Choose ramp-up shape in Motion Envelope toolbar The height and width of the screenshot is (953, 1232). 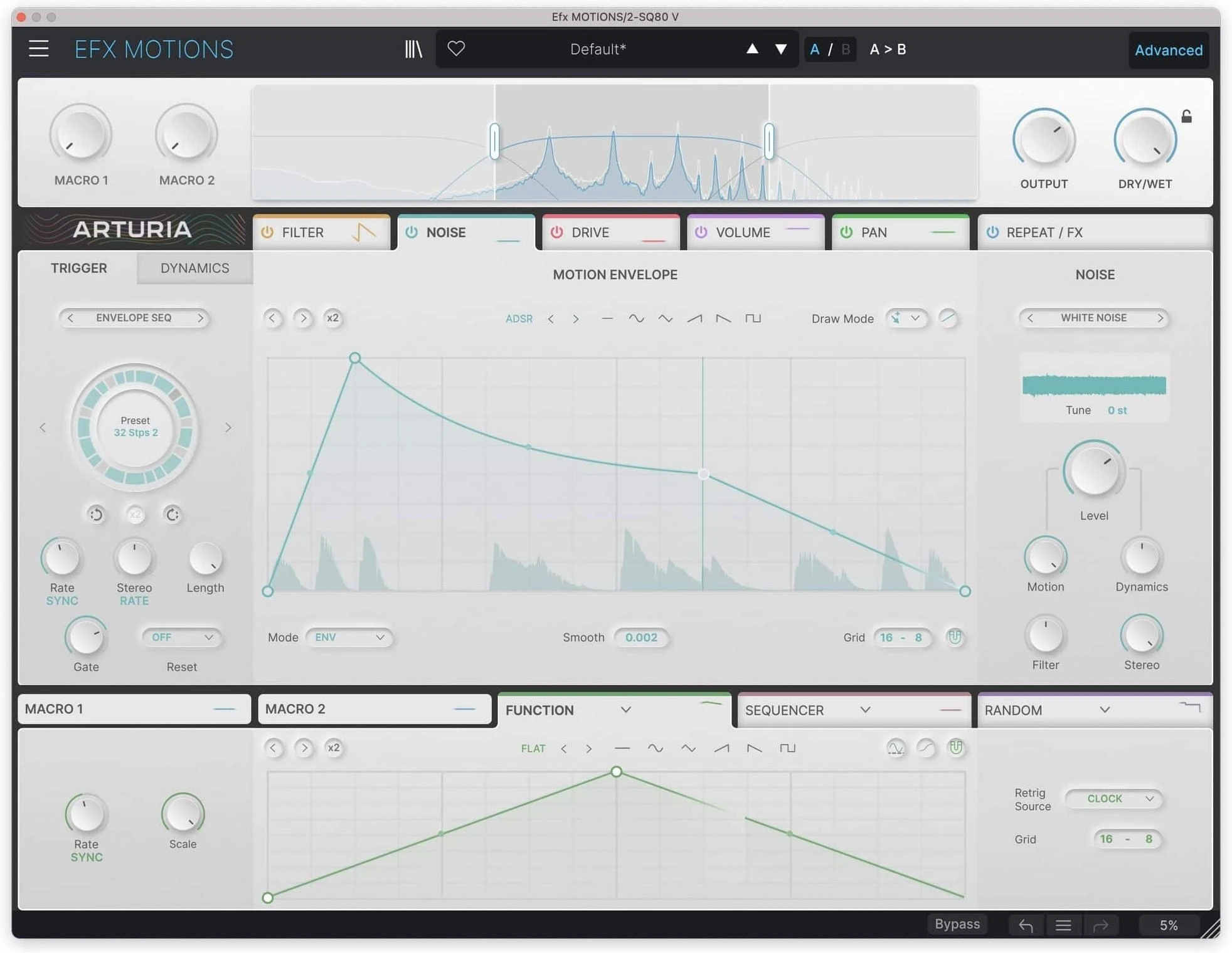pos(694,319)
